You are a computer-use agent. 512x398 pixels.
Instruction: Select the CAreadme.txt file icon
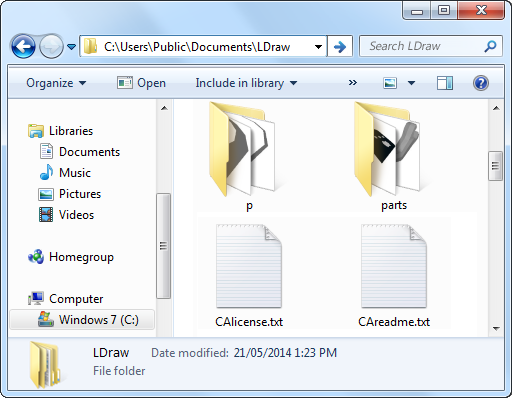pyautogui.click(x=394, y=266)
